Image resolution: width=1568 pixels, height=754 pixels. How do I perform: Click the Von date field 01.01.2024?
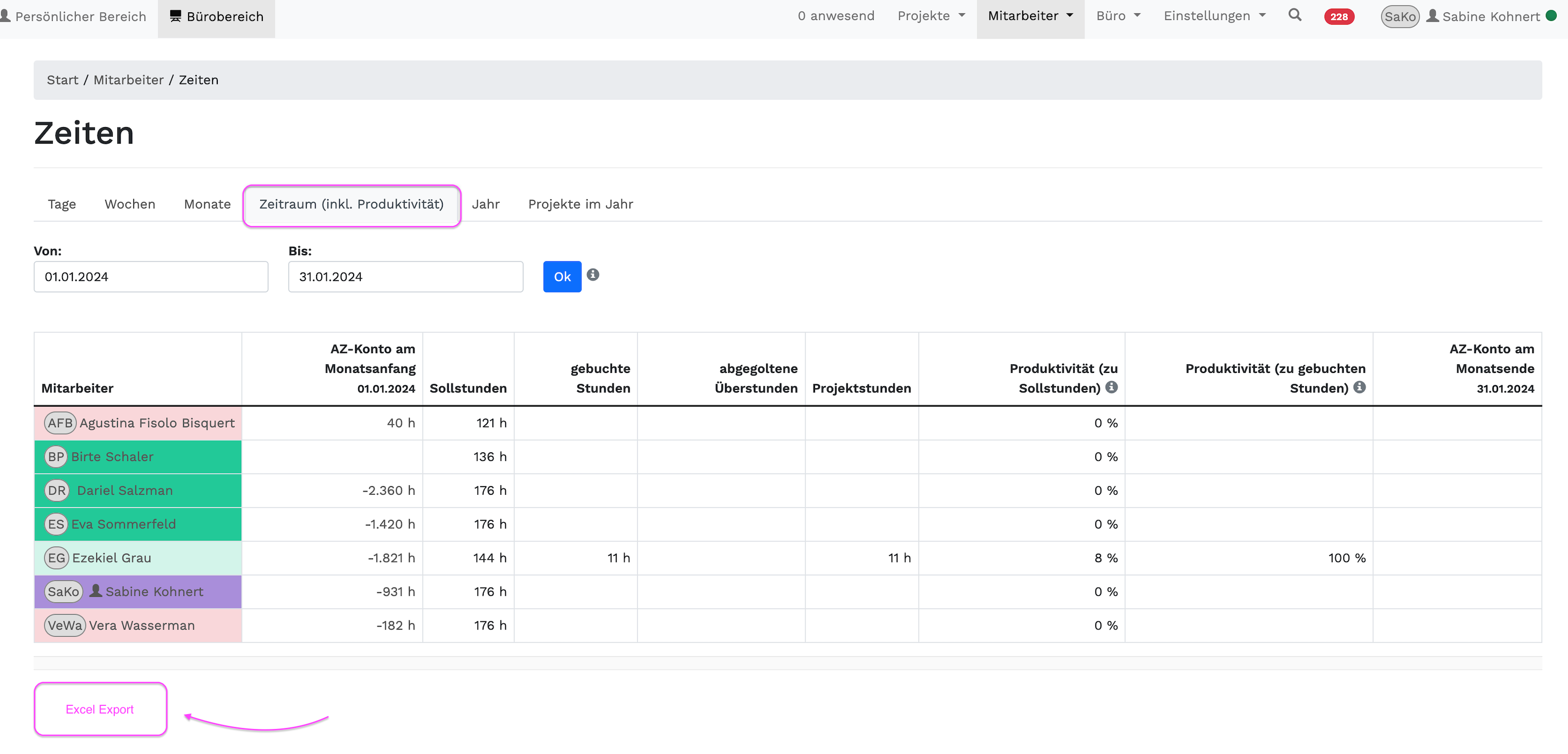click(x=151, y=277)
